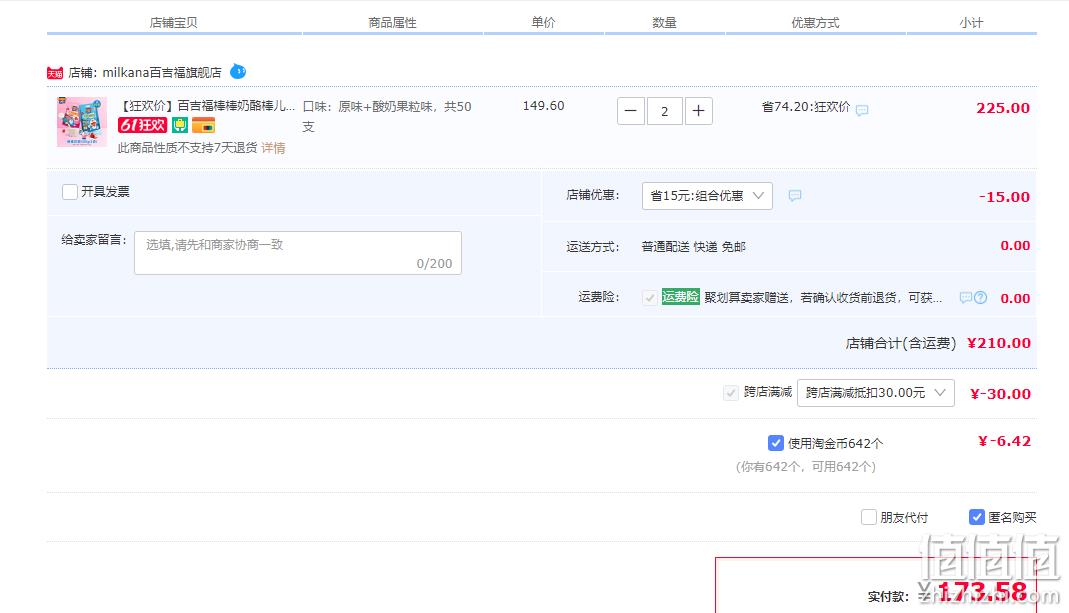Click the 实付款 label
The width and height of the screenshot is (1069, 613).
(x=888, y=597)
